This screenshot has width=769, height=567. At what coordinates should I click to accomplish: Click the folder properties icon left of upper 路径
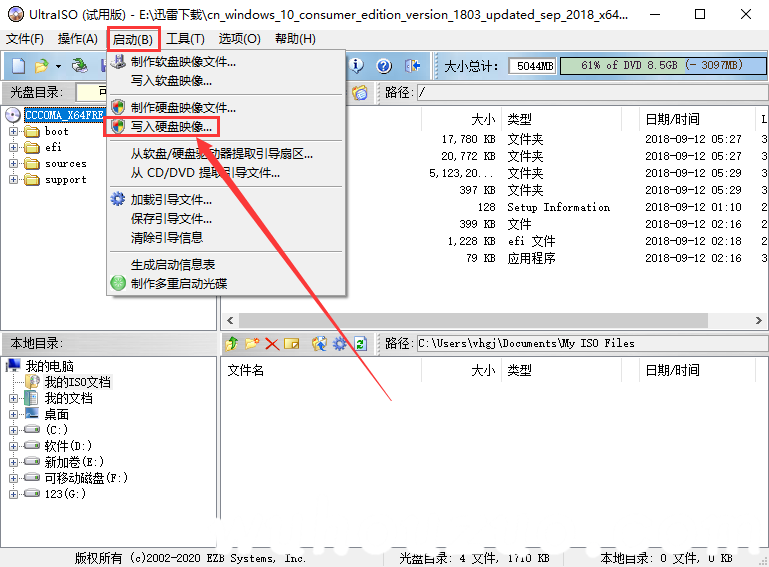point(359,92)
